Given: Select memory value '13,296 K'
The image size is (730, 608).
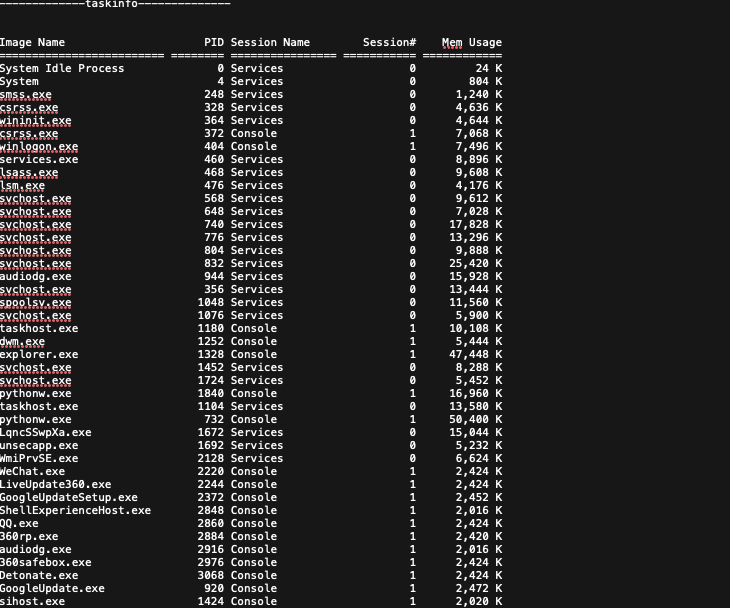Looking at the screenshot, I should [476, 237].
